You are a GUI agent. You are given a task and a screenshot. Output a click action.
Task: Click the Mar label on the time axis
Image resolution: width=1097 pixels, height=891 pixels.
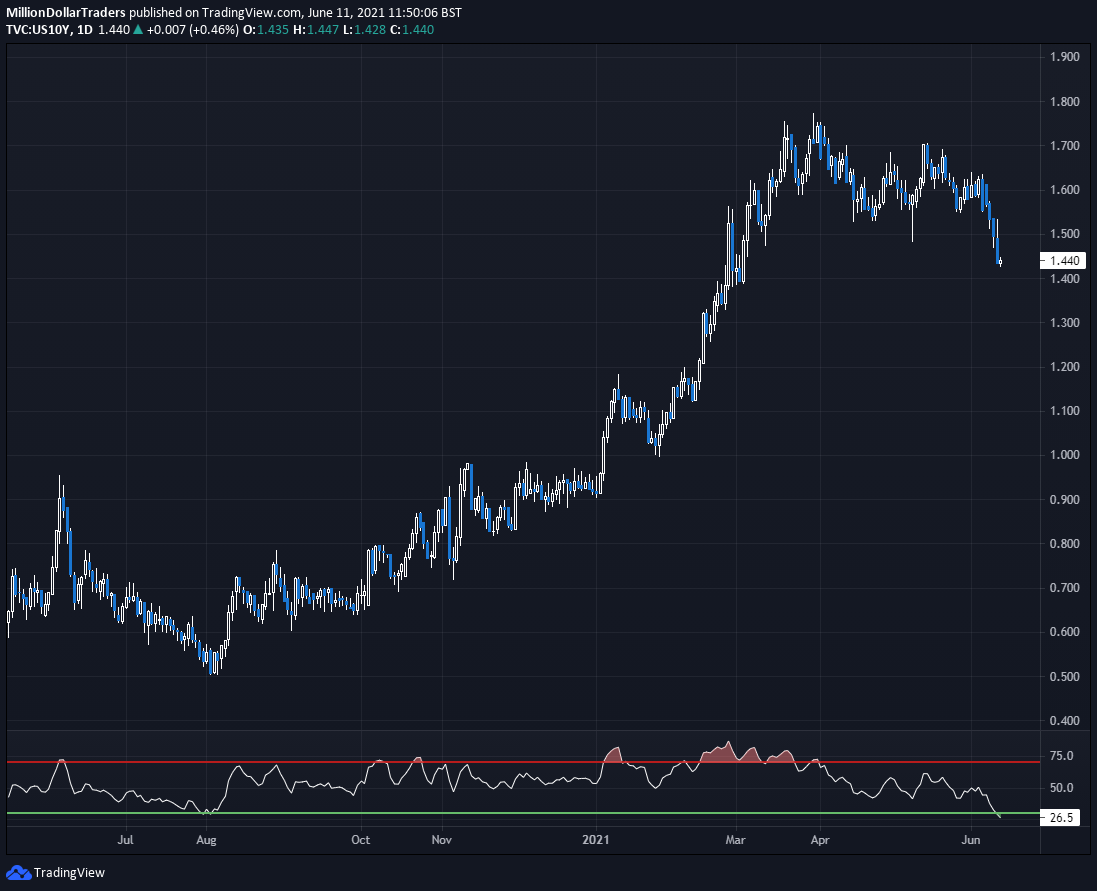pos(736,840)
